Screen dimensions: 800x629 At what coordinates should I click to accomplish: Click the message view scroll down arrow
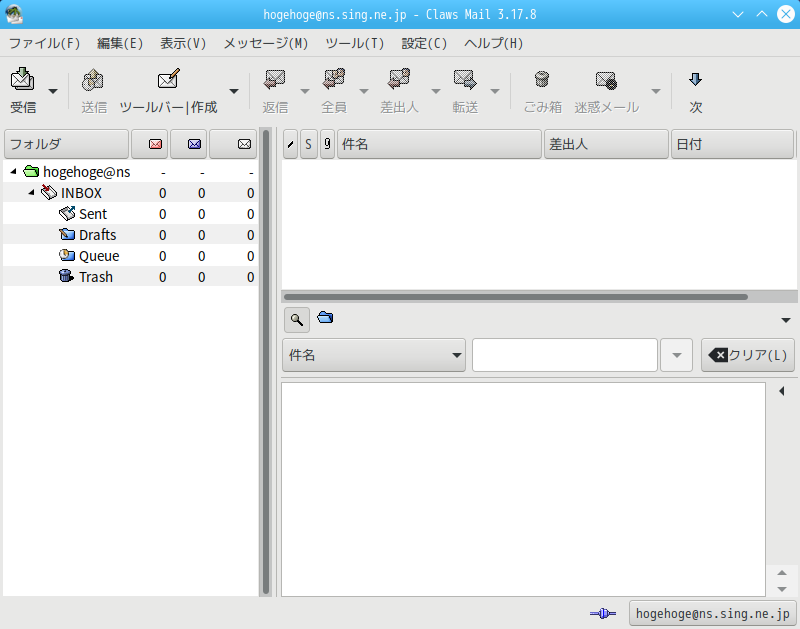pos(782,589)
